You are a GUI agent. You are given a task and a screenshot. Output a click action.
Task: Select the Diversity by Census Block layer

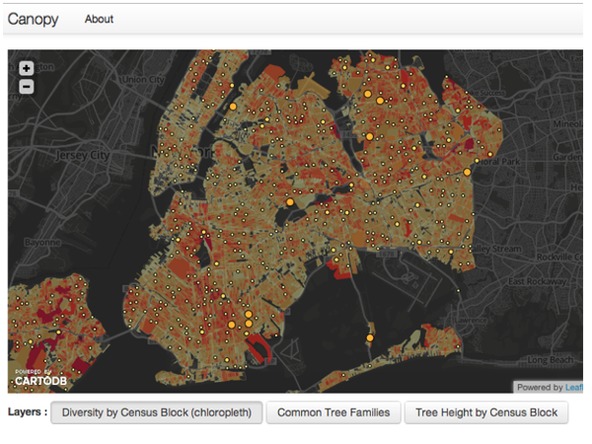pyautogui.click(x=157, y=412)
